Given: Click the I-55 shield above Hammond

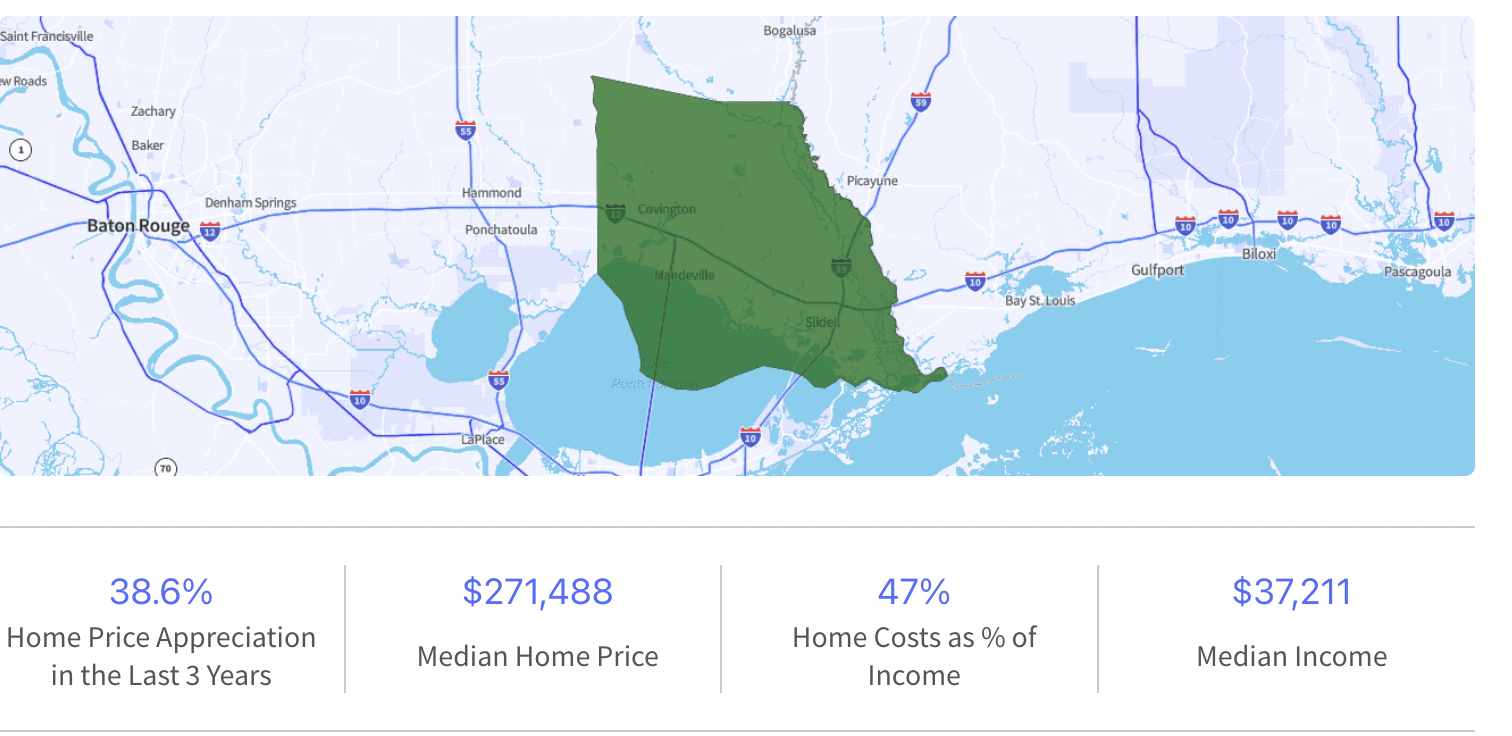Looking at the screenshot, I should pyautogui.click(x=465, y=129).
